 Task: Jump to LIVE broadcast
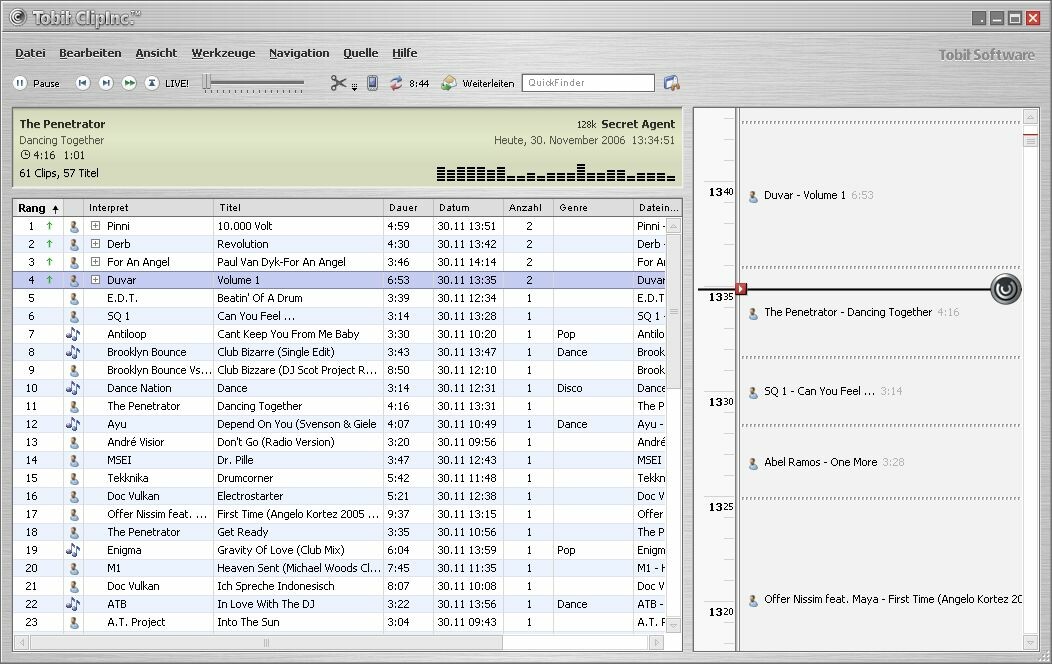pyautogui.click(x=152, y=83)
